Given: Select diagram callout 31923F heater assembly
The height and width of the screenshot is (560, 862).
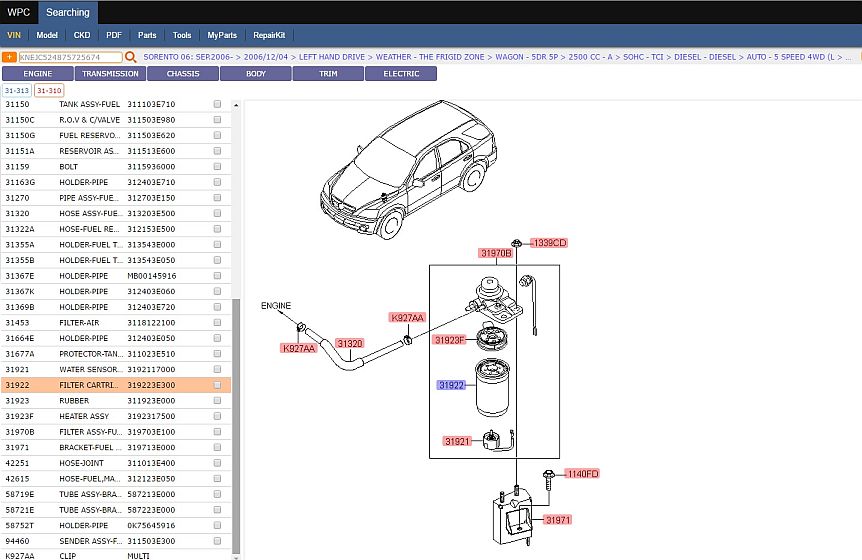Looking at the screenshot, I should 450,340.
